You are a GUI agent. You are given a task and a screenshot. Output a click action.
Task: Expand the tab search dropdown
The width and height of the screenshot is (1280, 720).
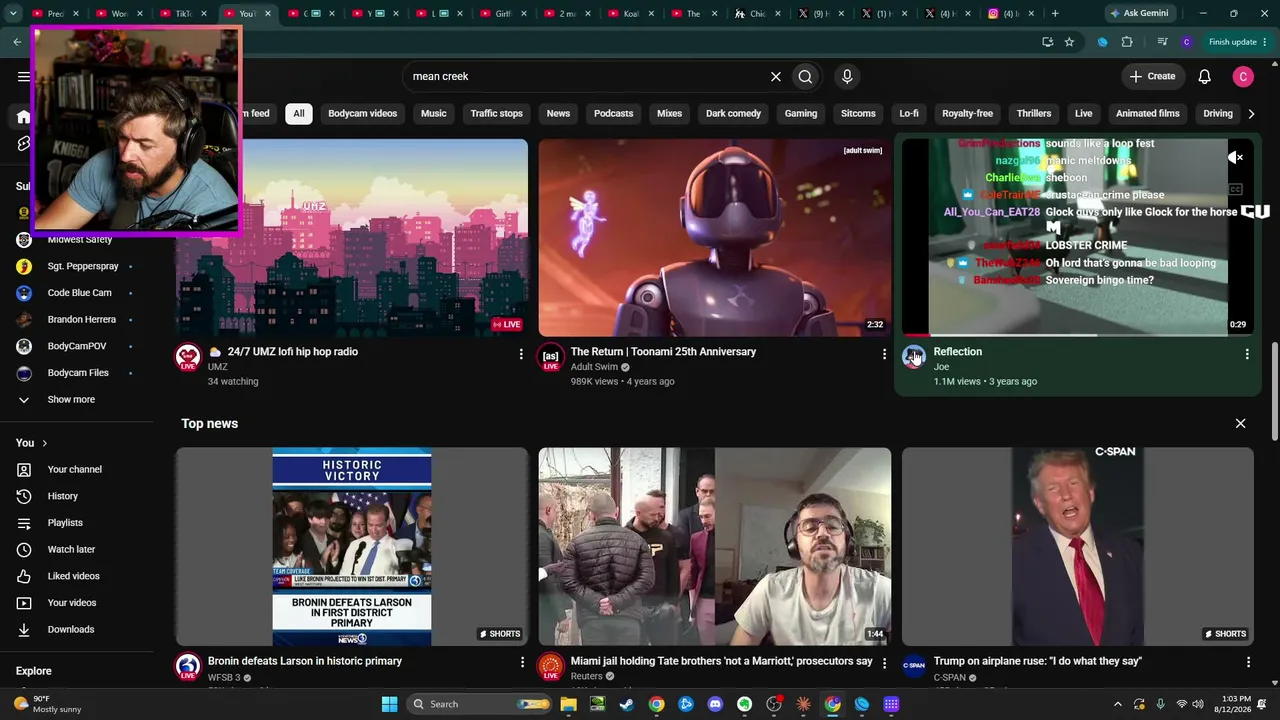pos(13,13)
